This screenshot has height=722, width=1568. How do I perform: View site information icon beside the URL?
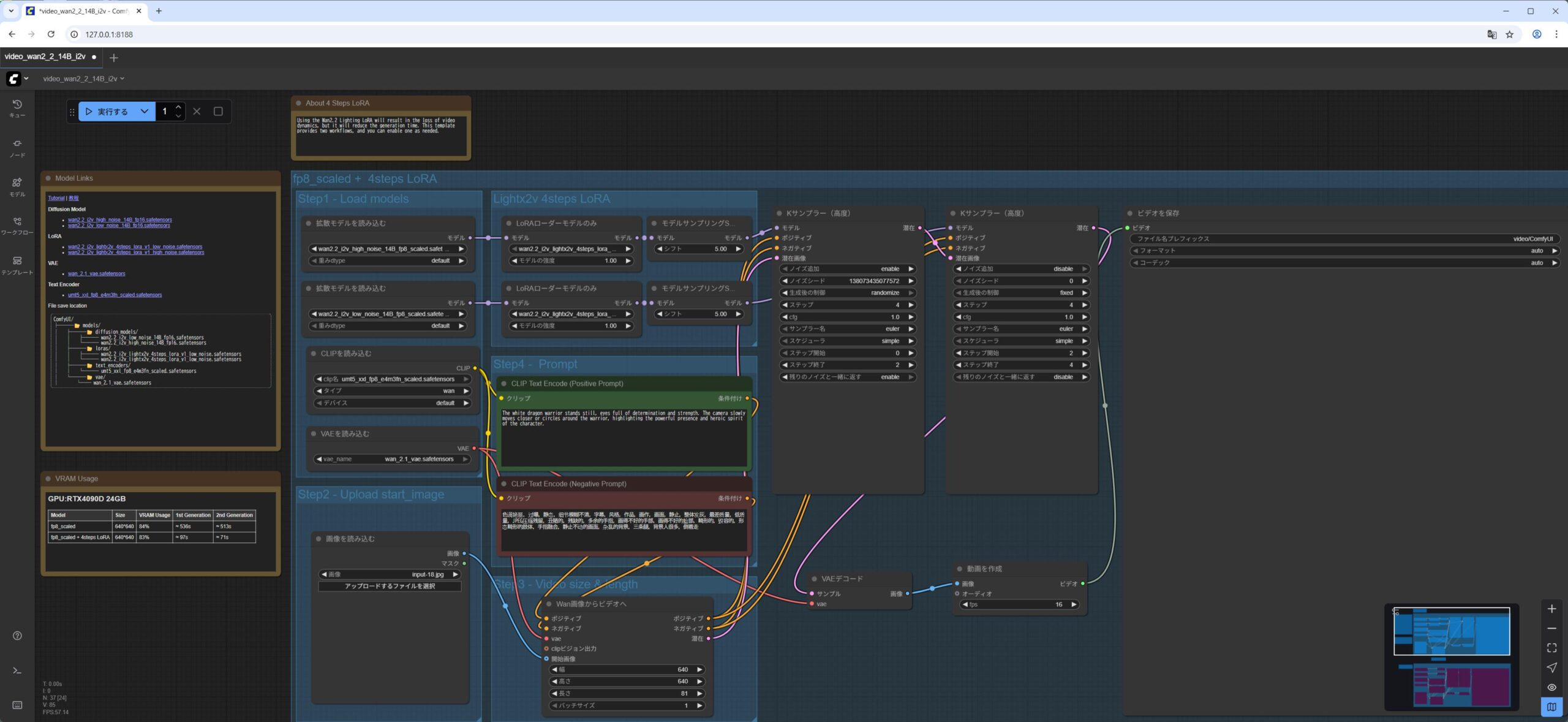[74, 34]
